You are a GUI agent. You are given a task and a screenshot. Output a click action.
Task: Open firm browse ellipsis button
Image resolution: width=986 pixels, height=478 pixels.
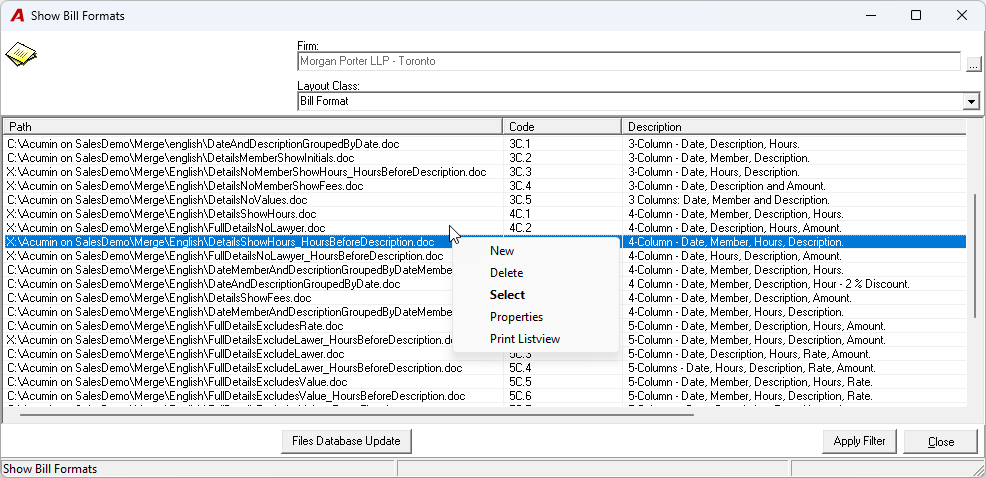coord(973,63)
